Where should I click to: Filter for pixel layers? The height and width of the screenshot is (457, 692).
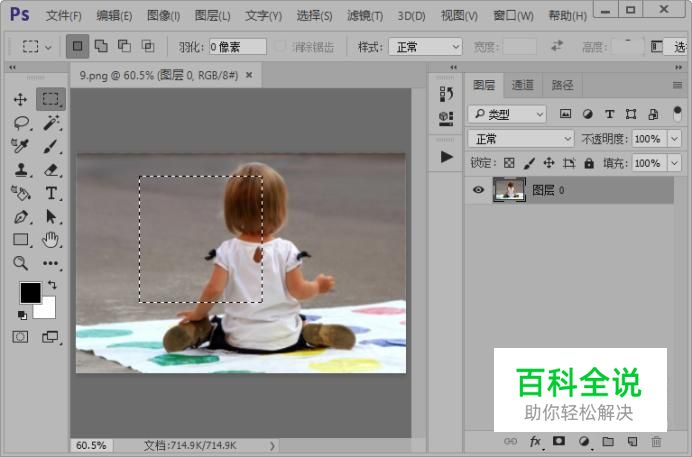[565, 114]
